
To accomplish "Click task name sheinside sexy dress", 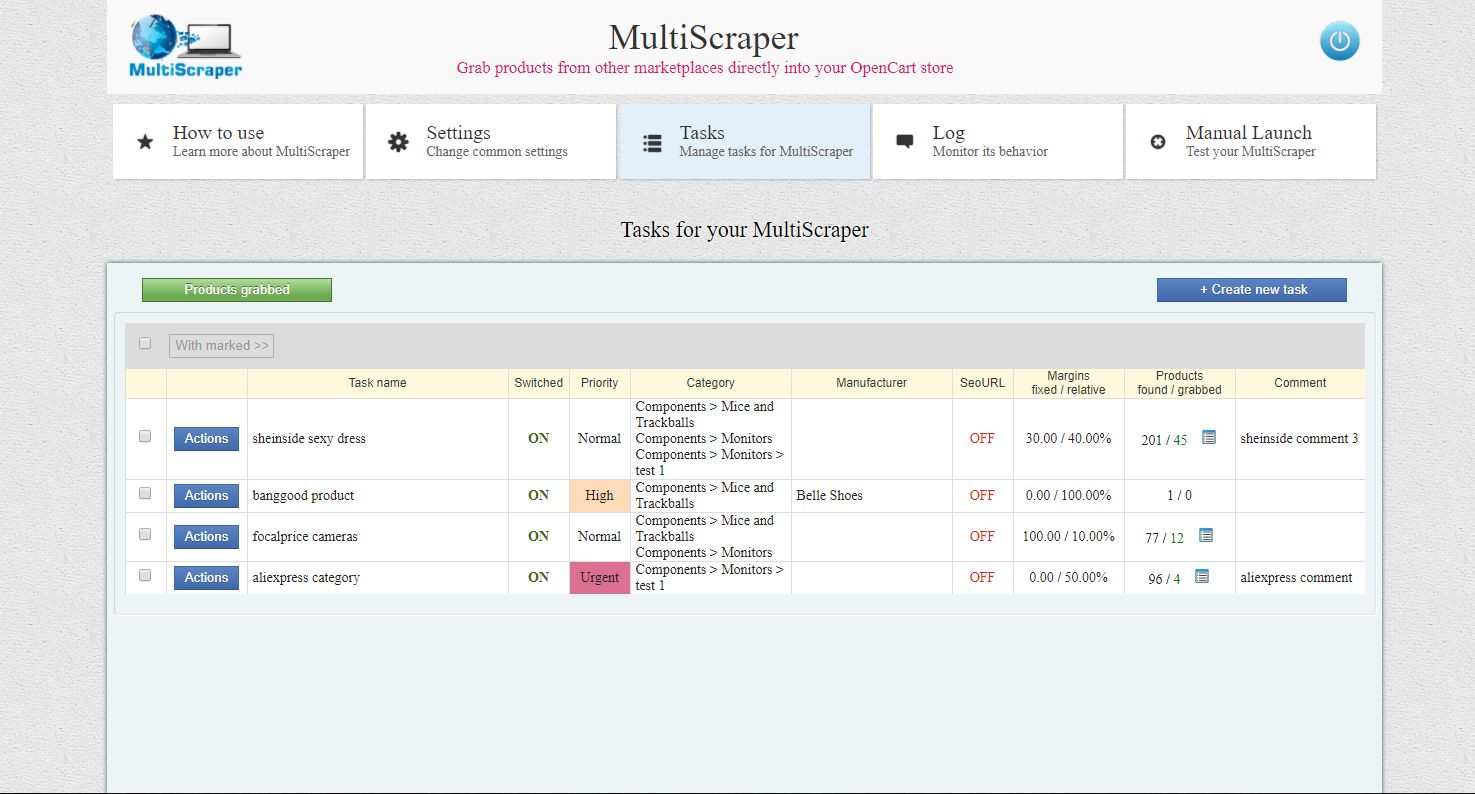I will point(309,438).
